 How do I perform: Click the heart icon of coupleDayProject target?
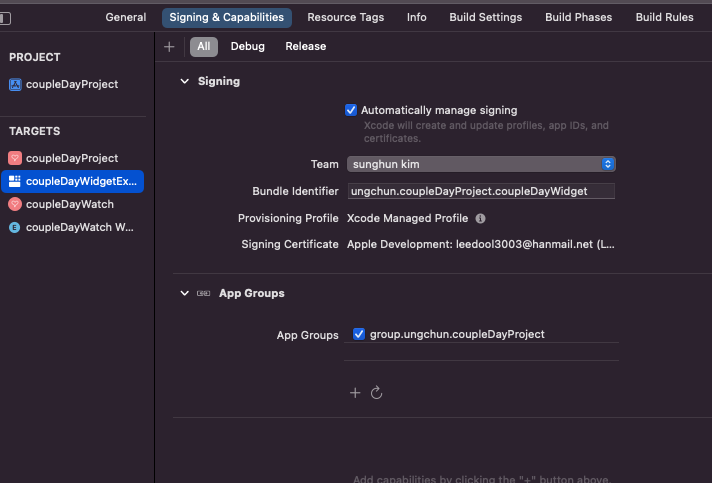(15, 158)
